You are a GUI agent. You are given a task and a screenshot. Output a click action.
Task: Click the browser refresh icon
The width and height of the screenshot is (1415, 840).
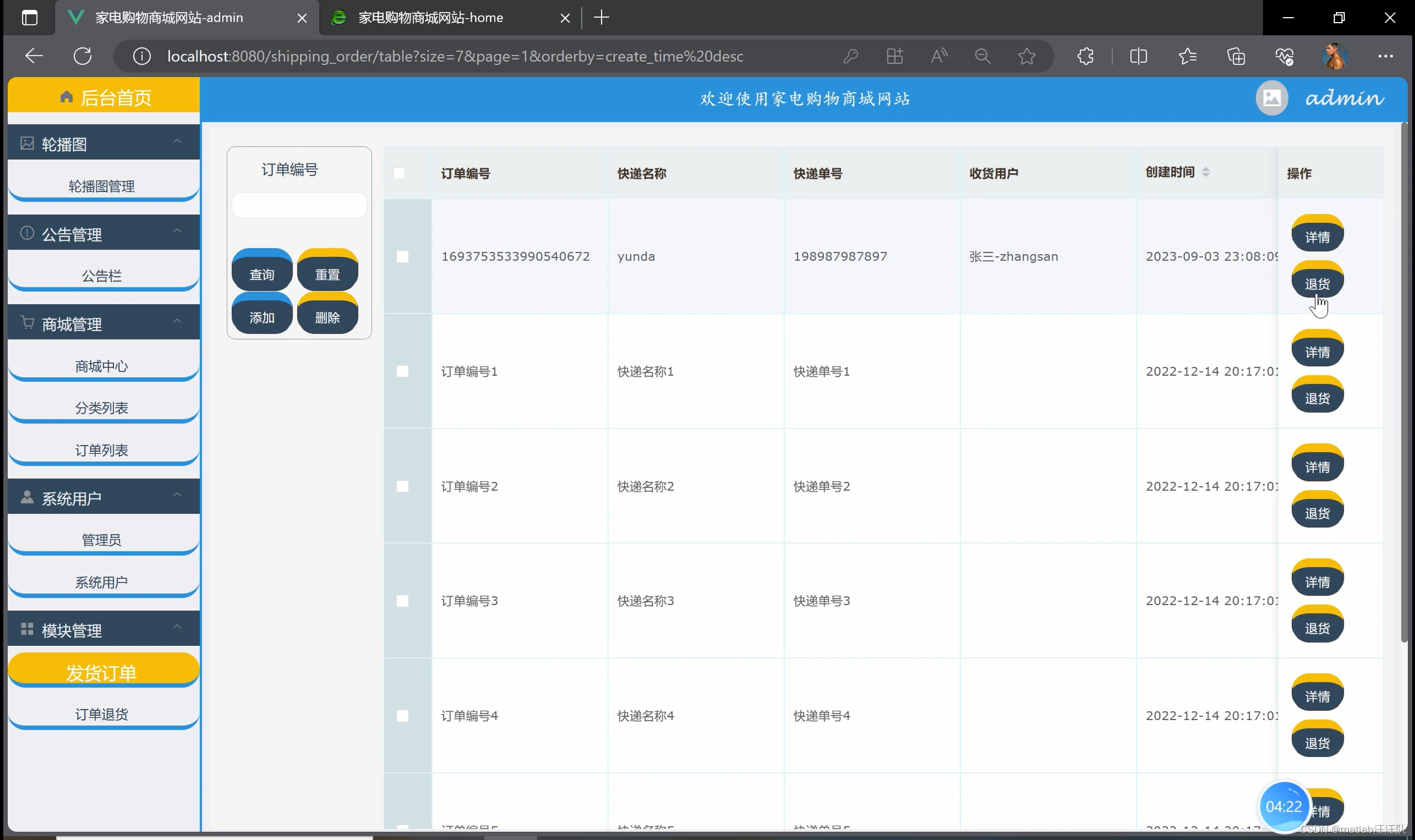point(82,56)
